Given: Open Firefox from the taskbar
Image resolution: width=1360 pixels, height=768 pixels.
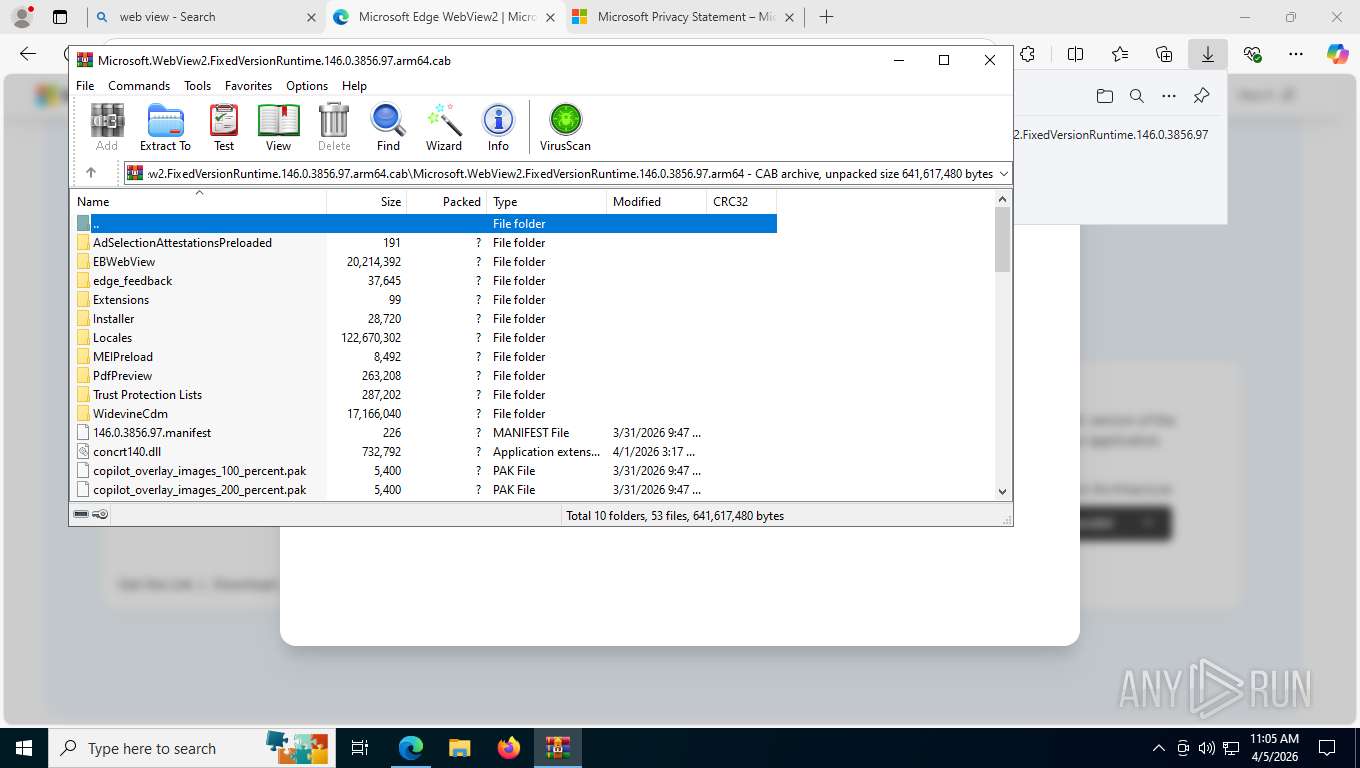Looking at the screenshot, I should click(x=509, y=748).
